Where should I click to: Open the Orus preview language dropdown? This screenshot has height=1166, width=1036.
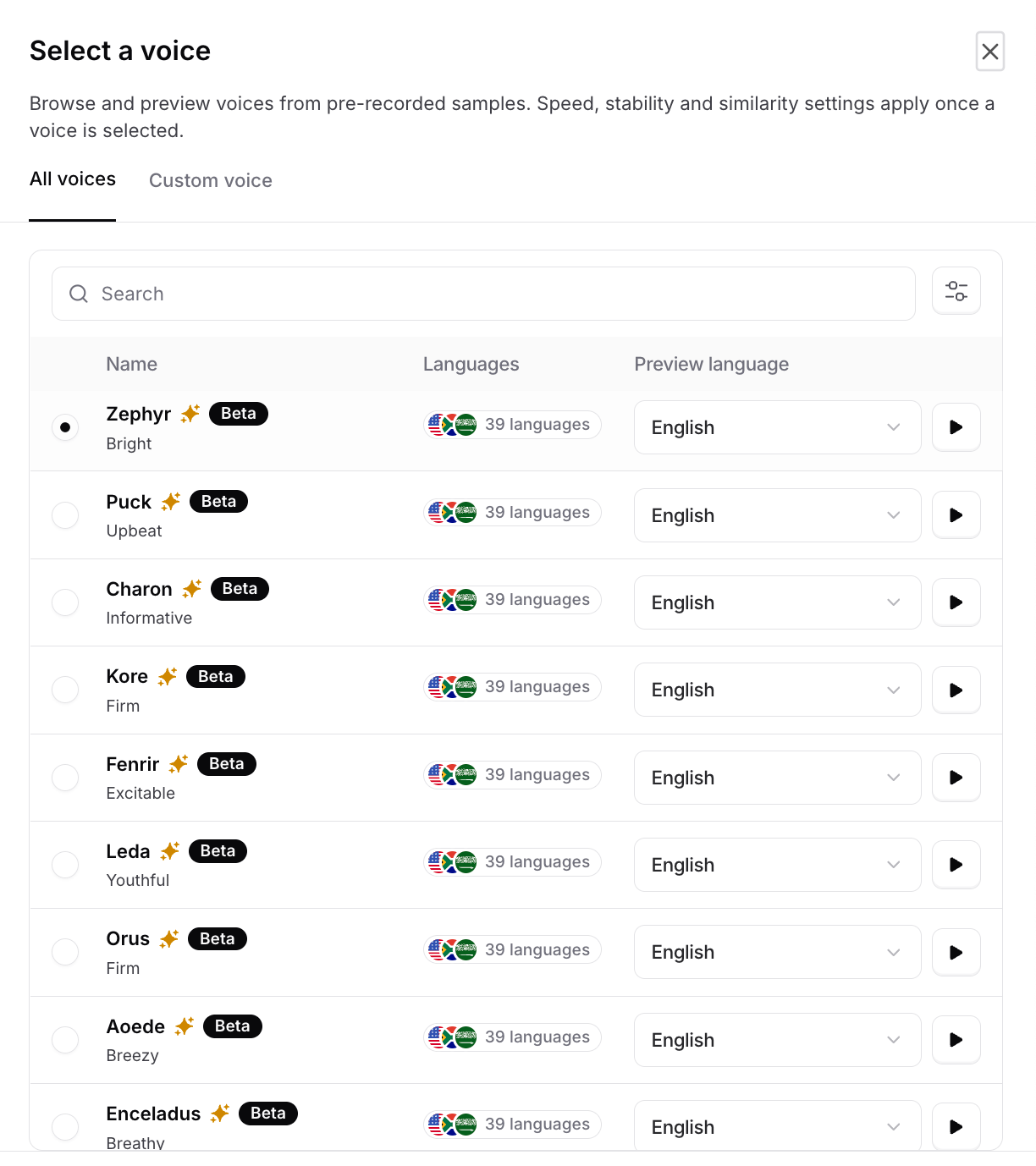click(x=777, y=952)
